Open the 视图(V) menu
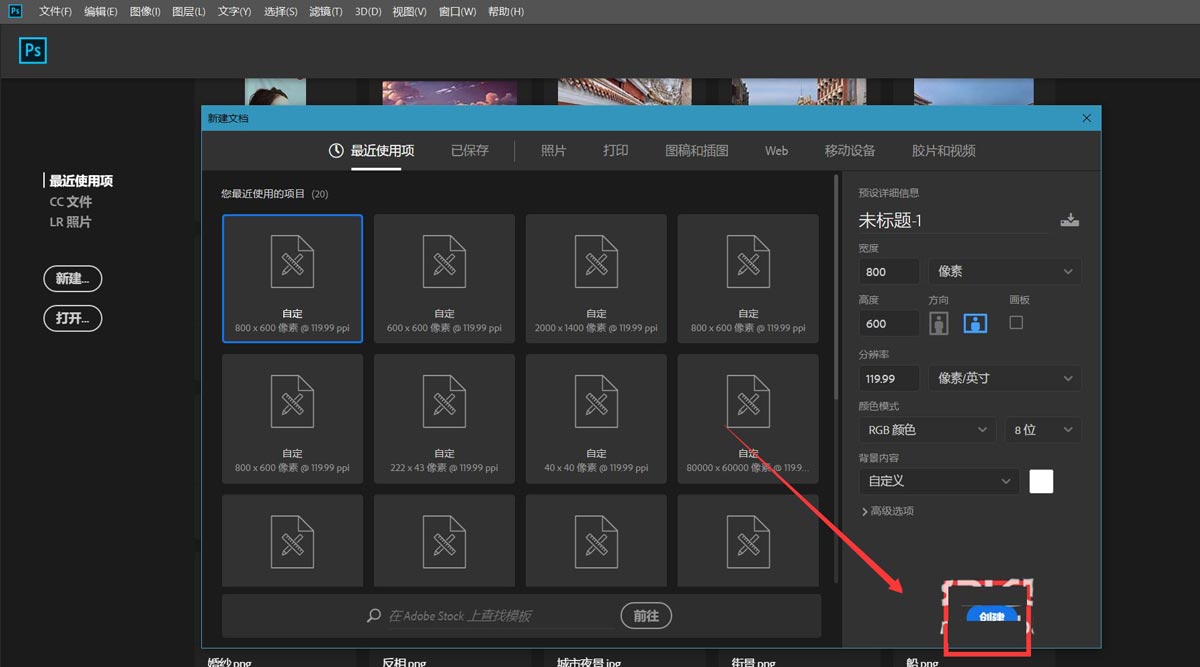This screenshot has height=667, width=1200. 409,12
